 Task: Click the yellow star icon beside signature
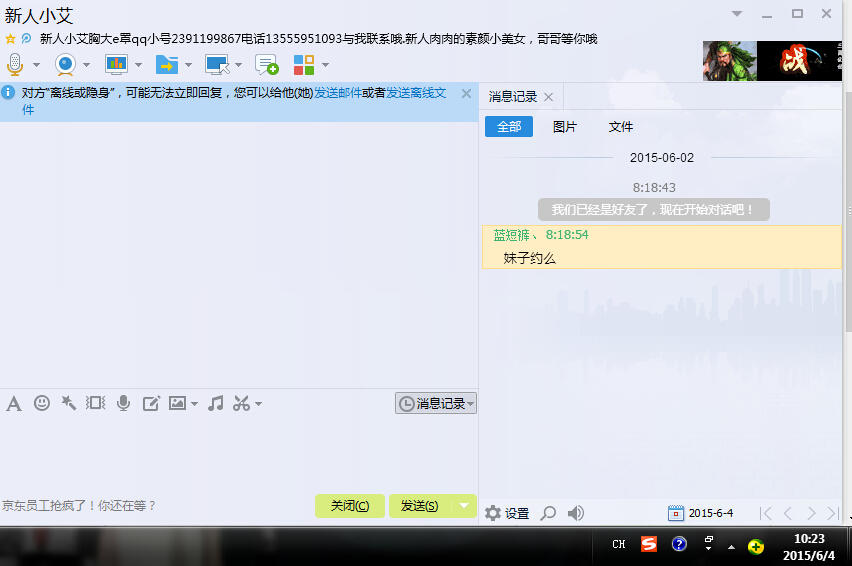pyautogui.click(x=10, y=39)
